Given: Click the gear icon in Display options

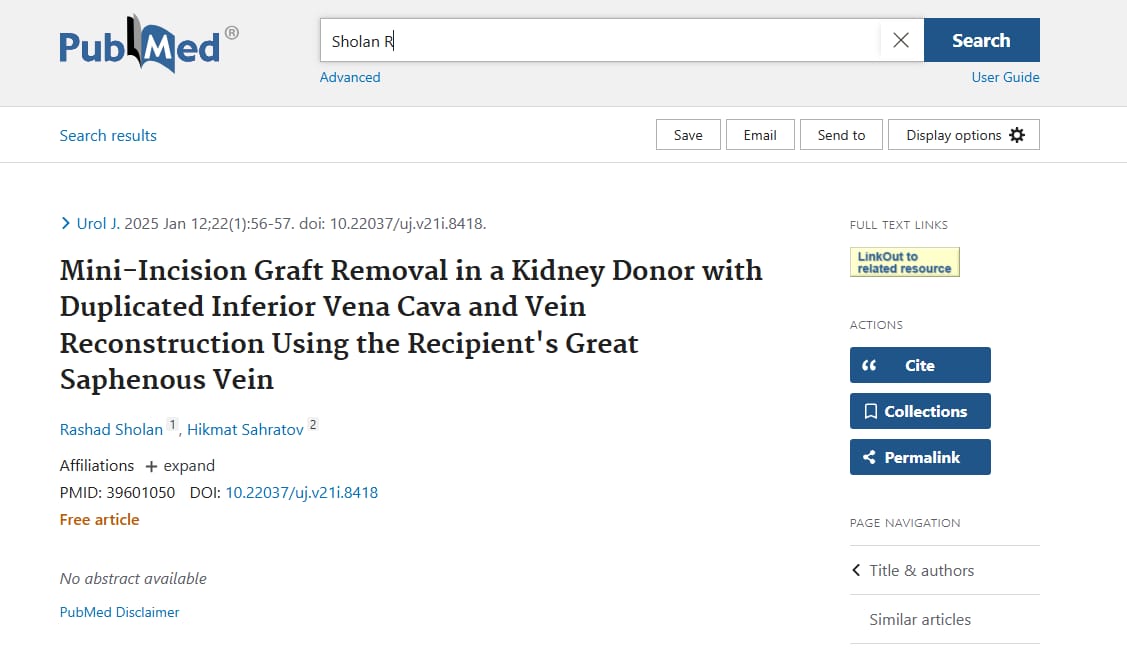Looking at the screenshot, I should point(1017,135).
